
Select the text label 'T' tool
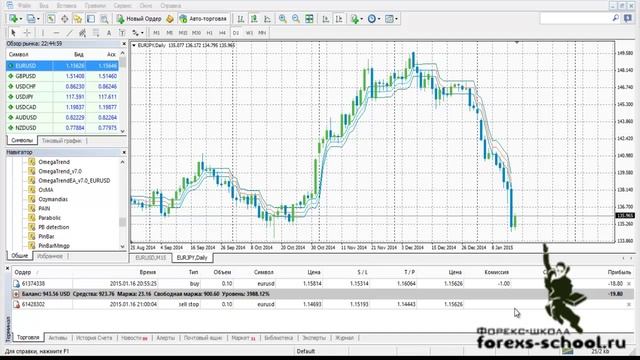pyautogui.click(x=122, y=33)
